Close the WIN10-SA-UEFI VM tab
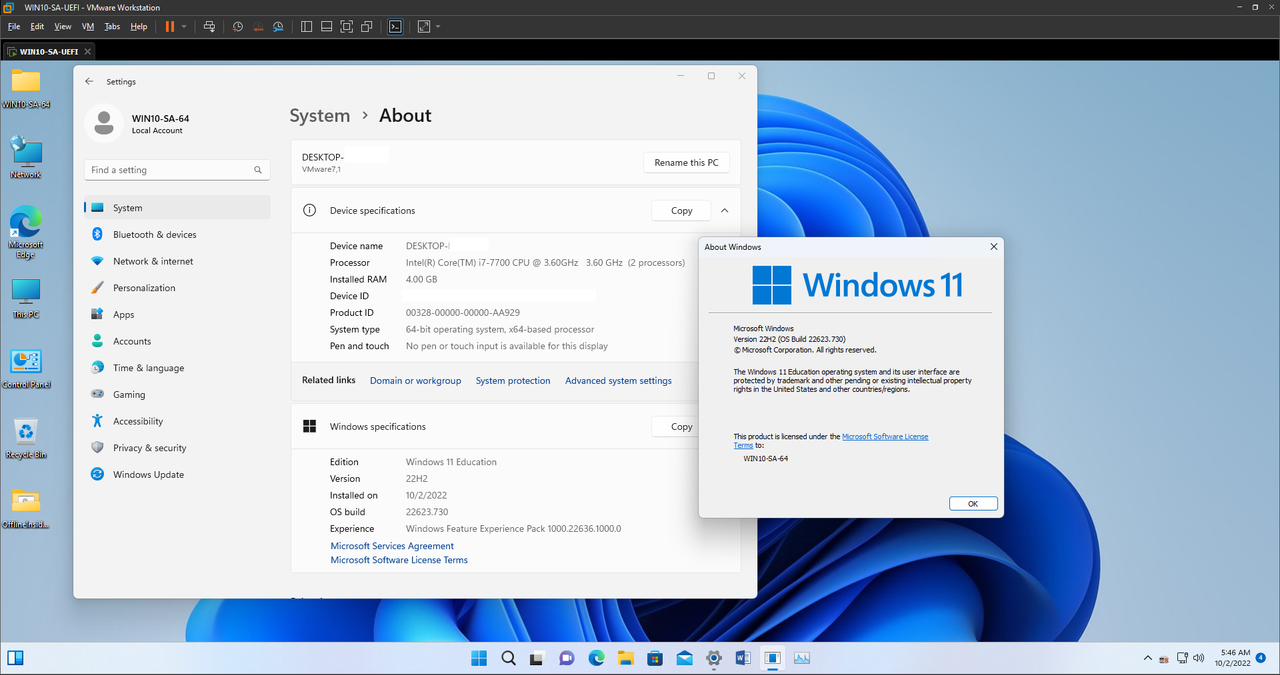This screenshot has height=675, width=1280. point(88,50)
